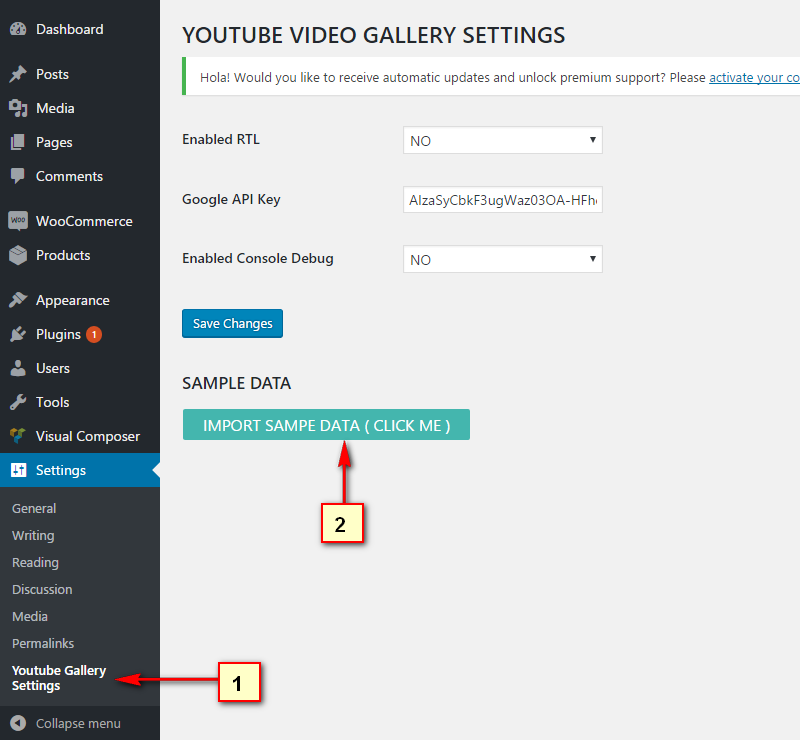
Task: Open Media via its camera icon
Action: 18,108
